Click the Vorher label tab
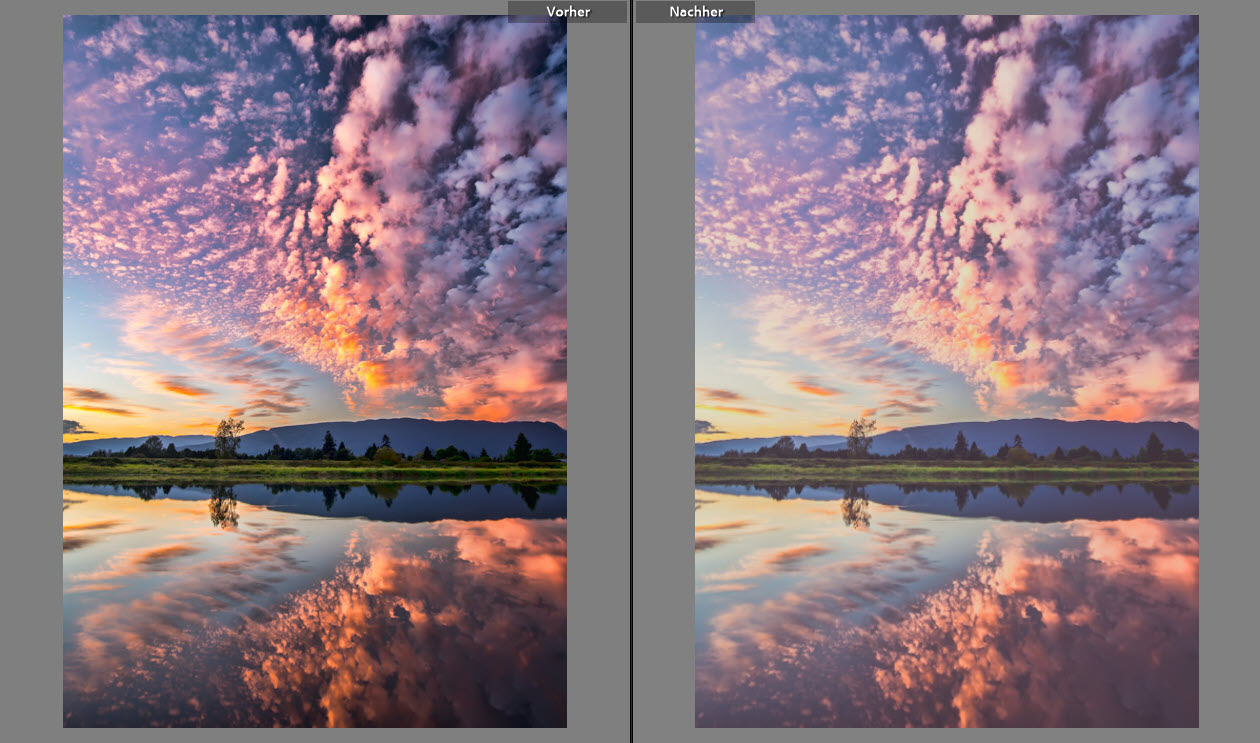This screenshot has height=743, width=1260. [567, 12]
